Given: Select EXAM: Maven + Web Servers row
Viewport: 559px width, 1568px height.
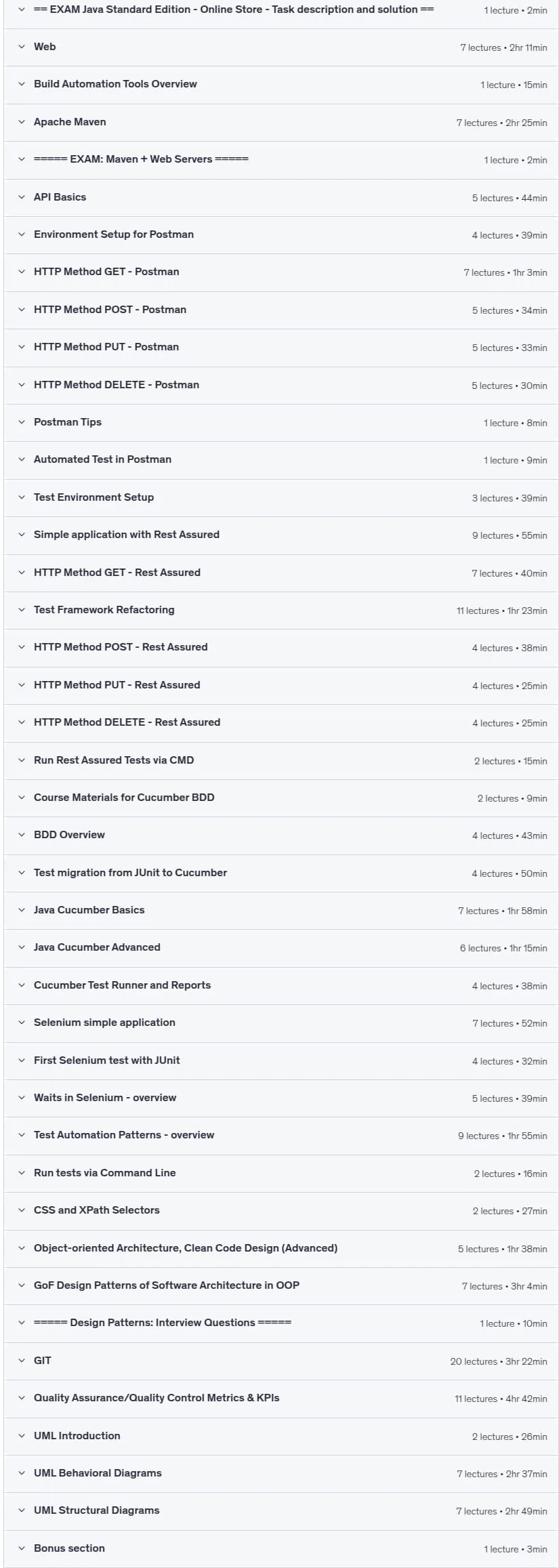Looking at the screenshot, I should tap(281, 160).
